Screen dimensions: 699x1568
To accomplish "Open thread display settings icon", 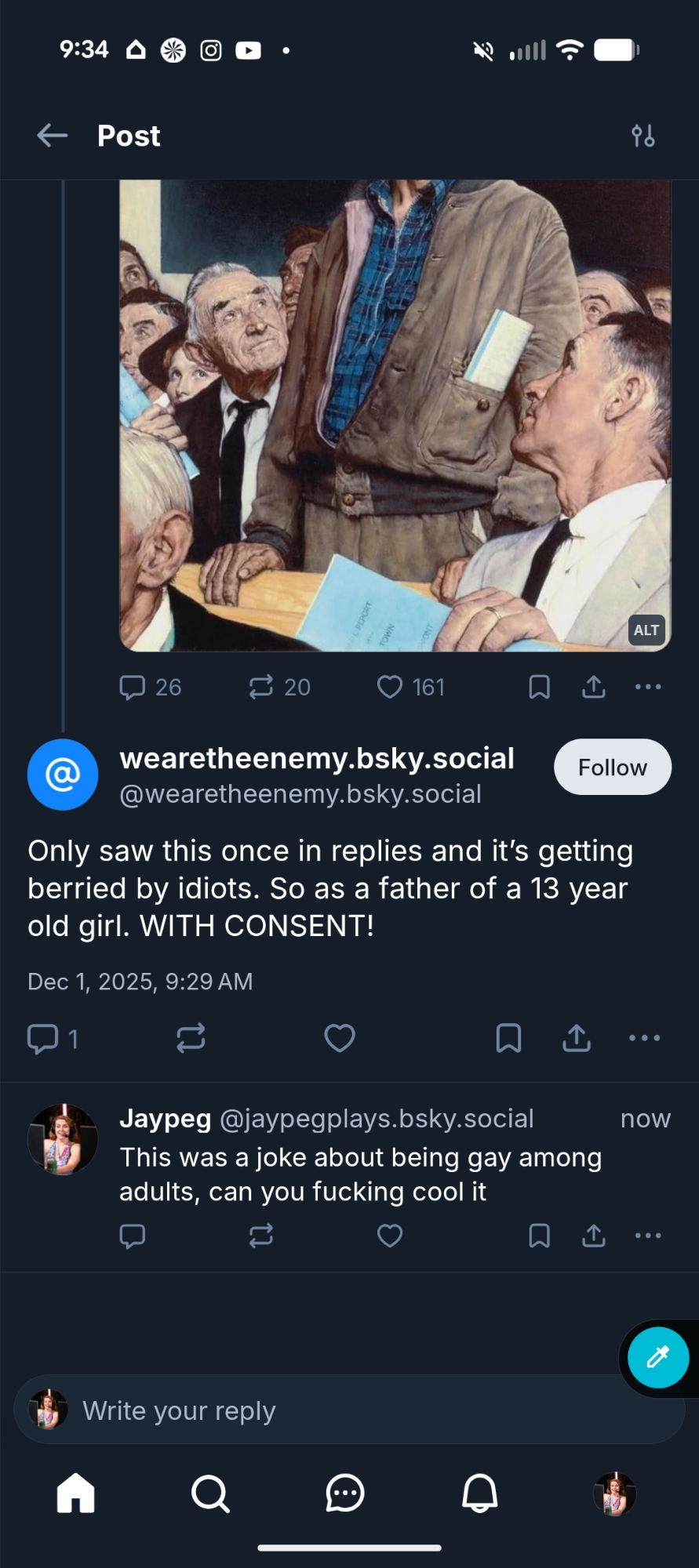I will coord(643,136).
